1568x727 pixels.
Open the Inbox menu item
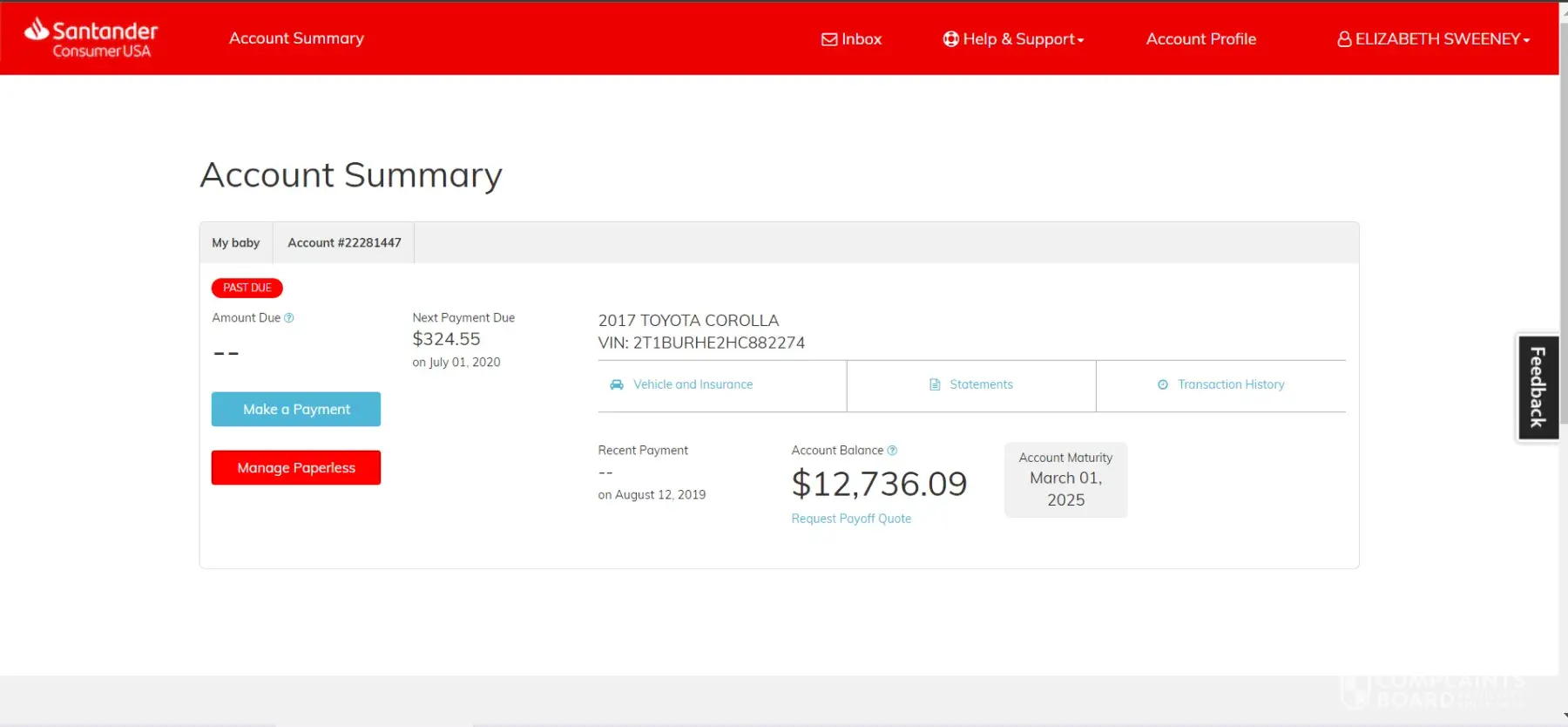(852, 39)
